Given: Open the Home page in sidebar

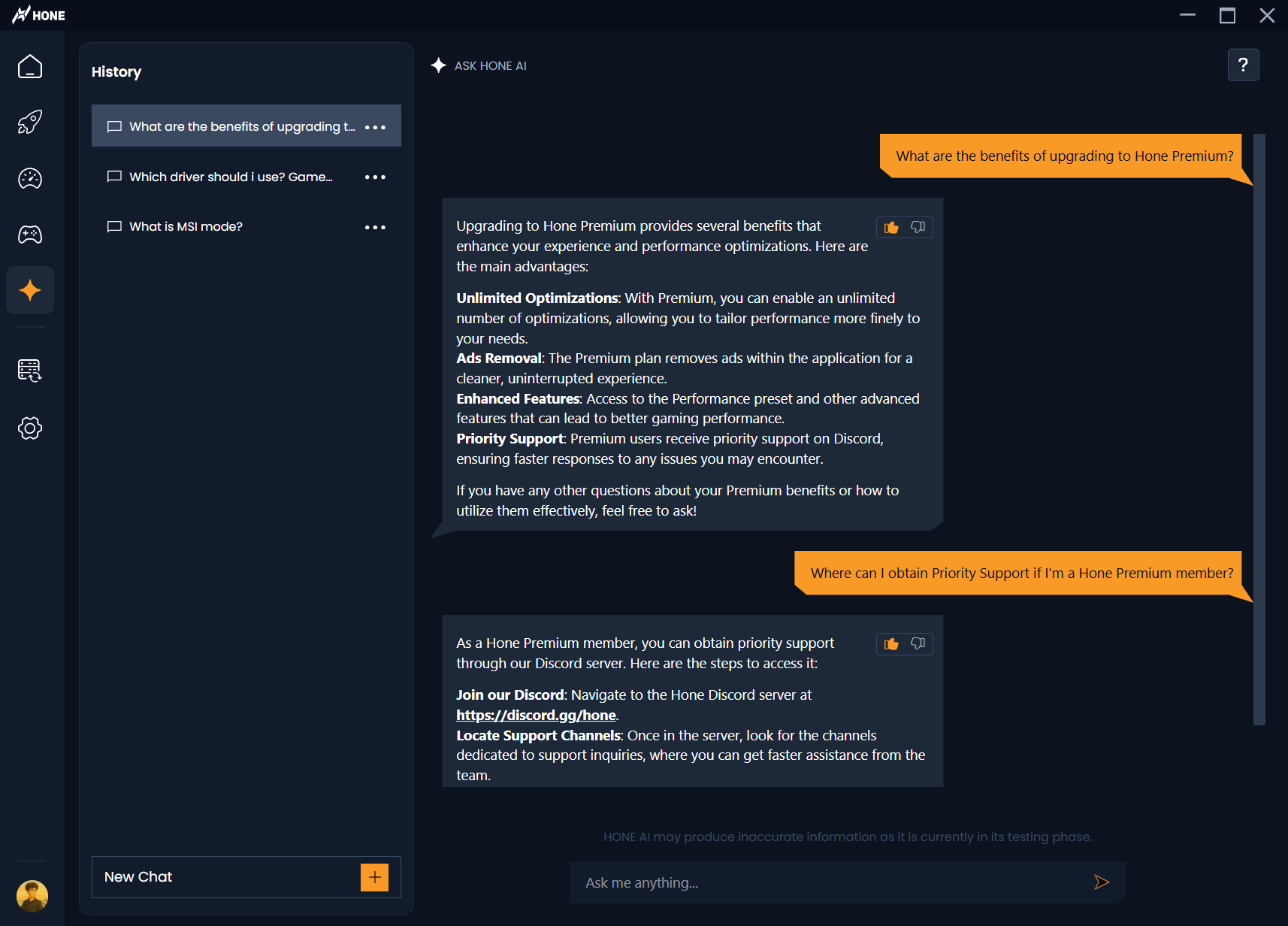Looking at the screenshot, I should click(30, 67).
